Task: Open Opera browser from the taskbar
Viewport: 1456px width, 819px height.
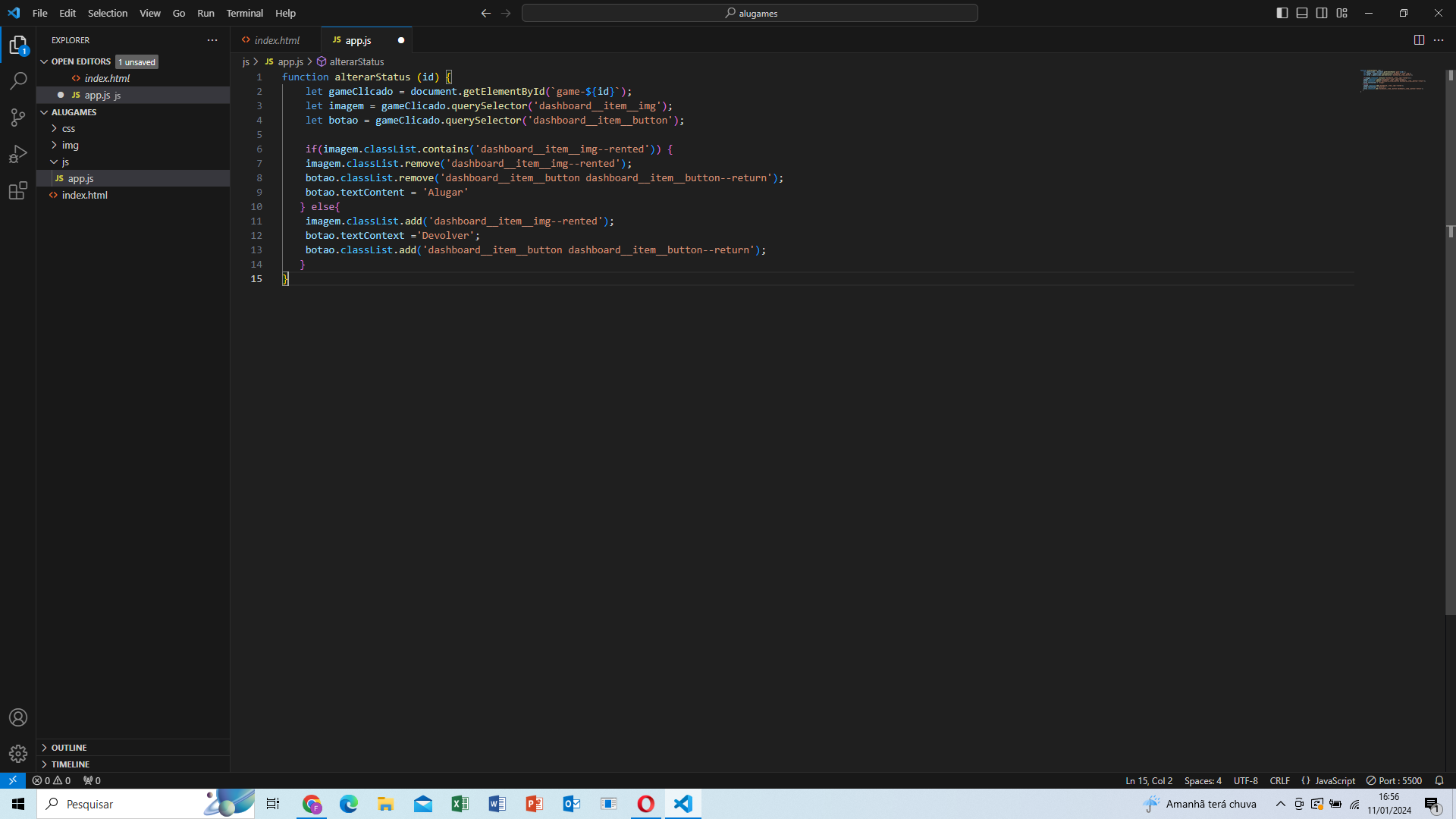Action: 646,804
